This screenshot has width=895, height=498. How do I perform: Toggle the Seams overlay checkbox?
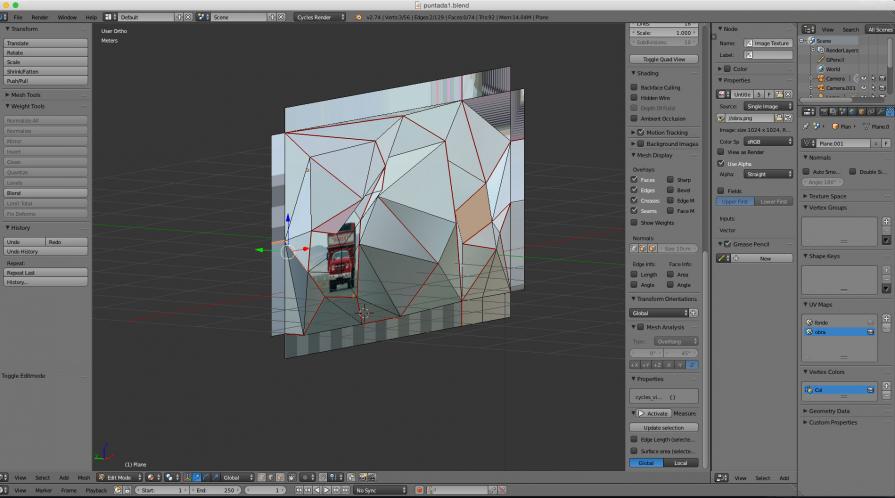coord(634,211)
